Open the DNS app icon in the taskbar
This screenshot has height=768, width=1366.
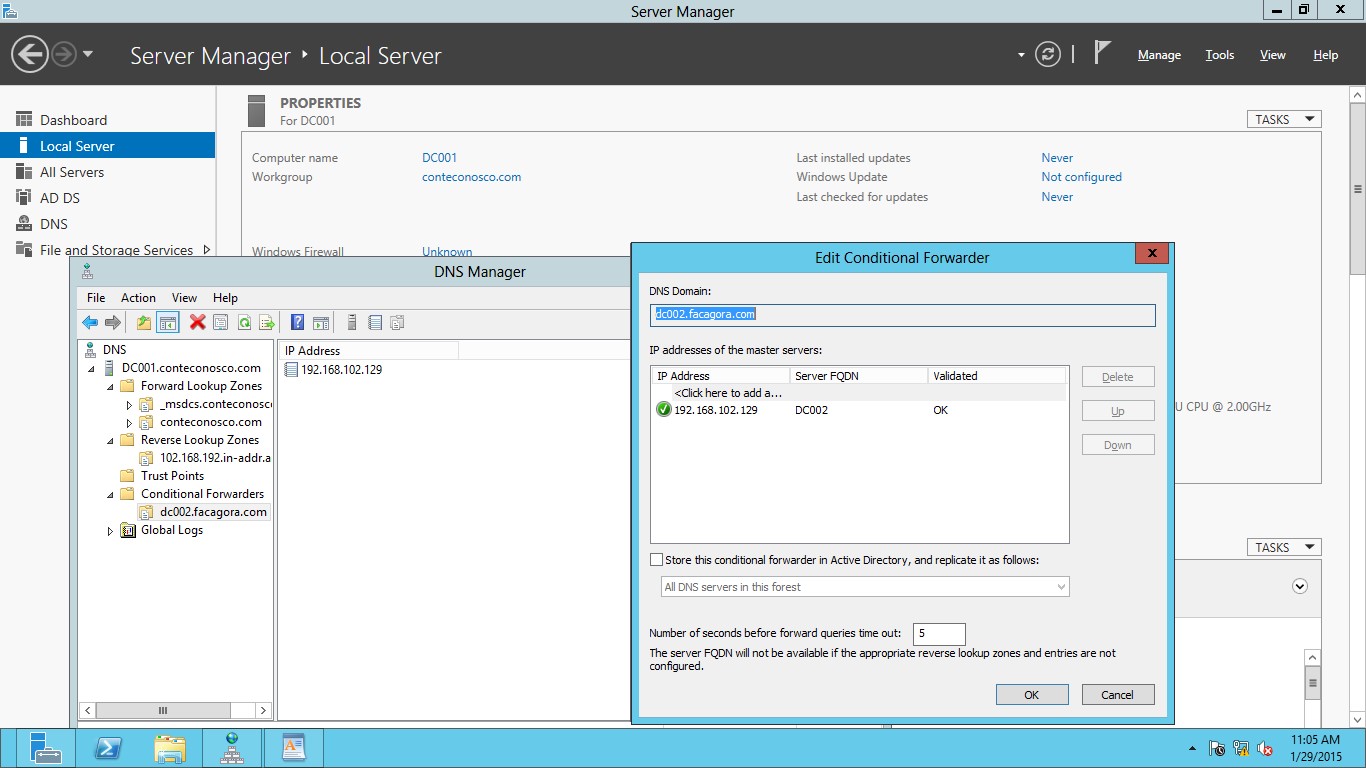(x=231, y=747)
